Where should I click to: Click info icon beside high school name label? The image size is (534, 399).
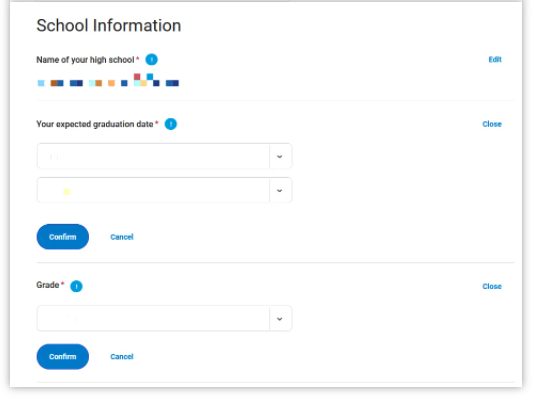[152, 60]
